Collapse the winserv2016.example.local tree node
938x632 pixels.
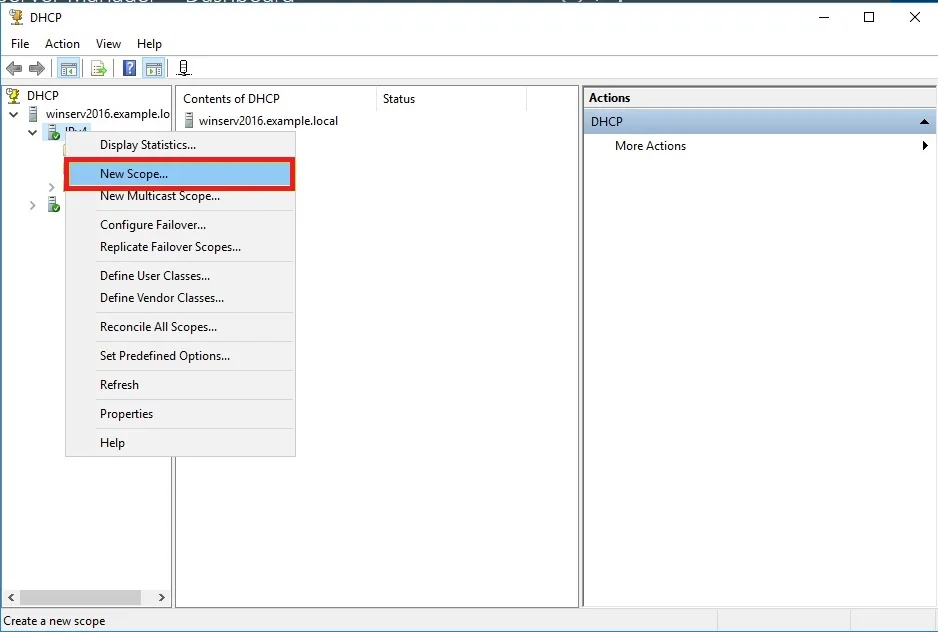coord(14,114)
